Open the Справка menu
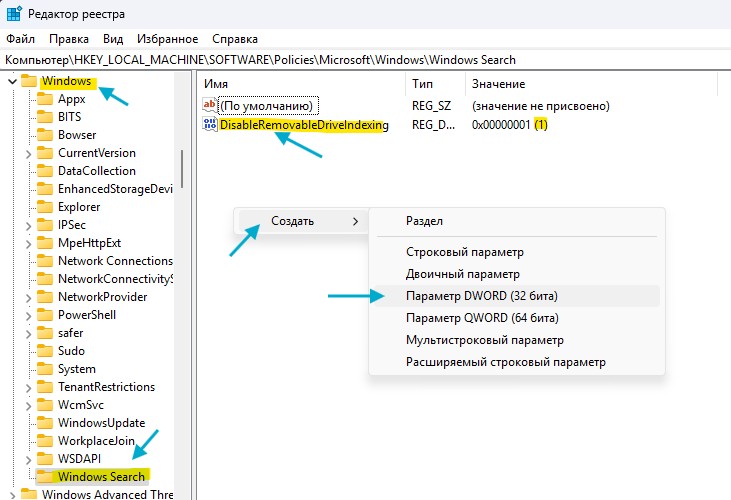731x500 pixels. 235,39
